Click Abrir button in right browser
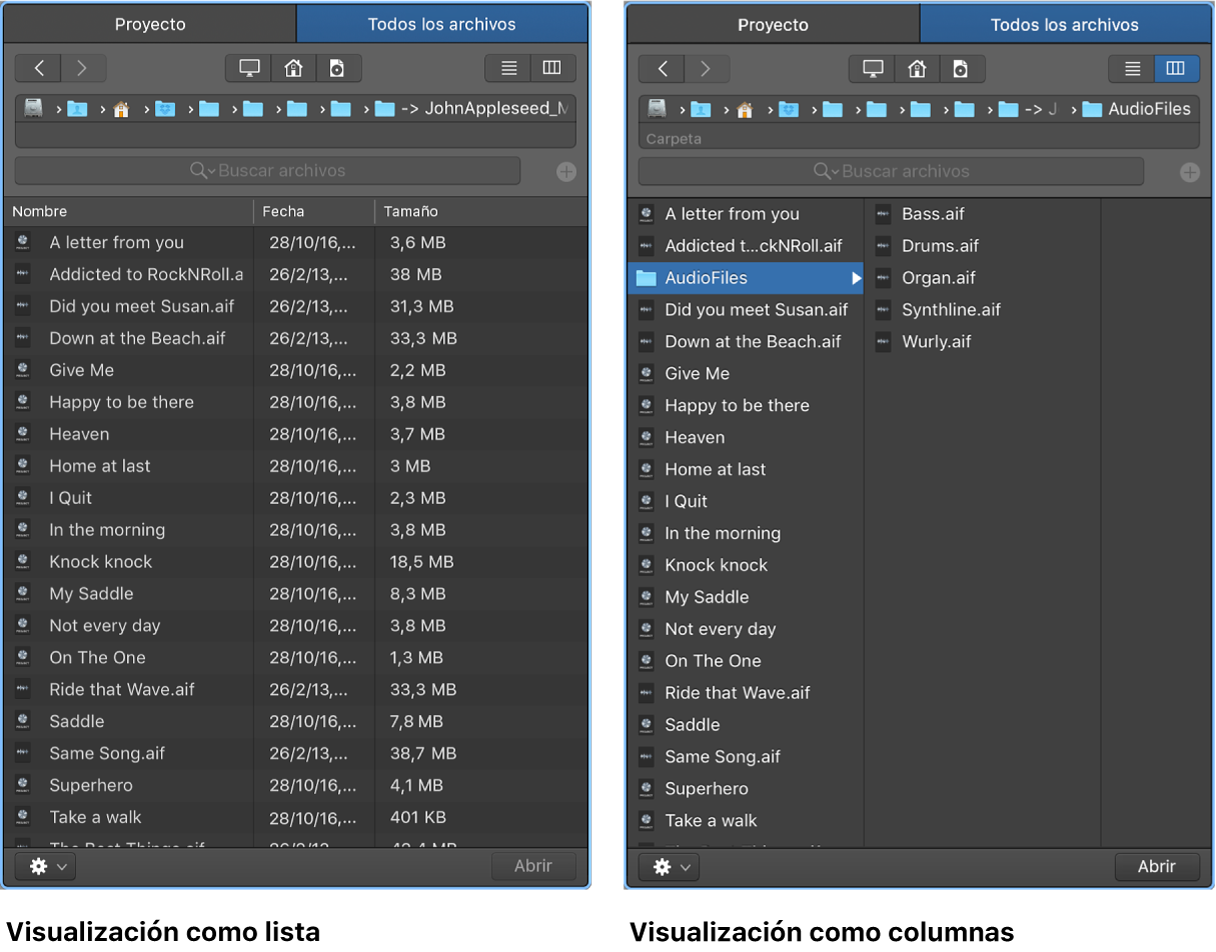The height and width of the screenshot is (952, 1216). [1157, 867]
